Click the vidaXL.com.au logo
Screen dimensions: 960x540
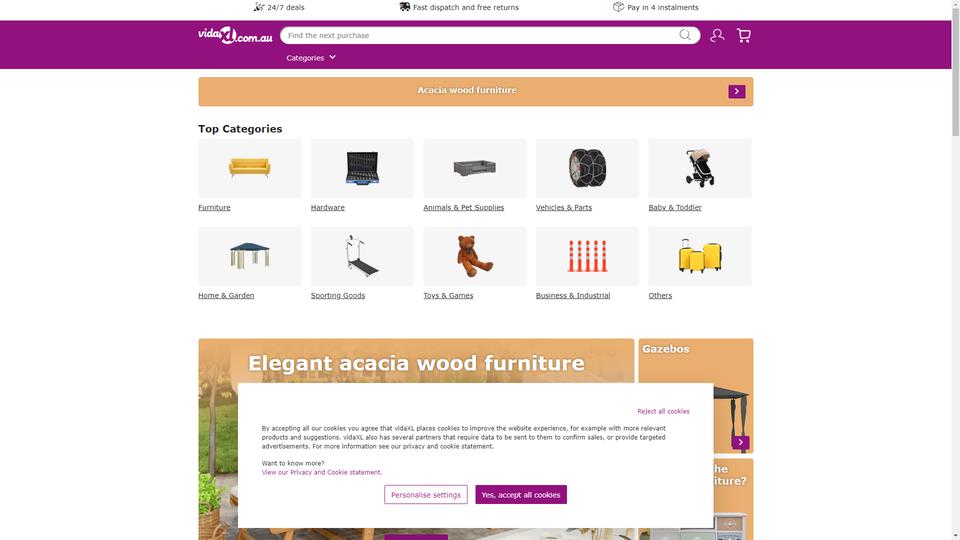(x=235, y=36)
